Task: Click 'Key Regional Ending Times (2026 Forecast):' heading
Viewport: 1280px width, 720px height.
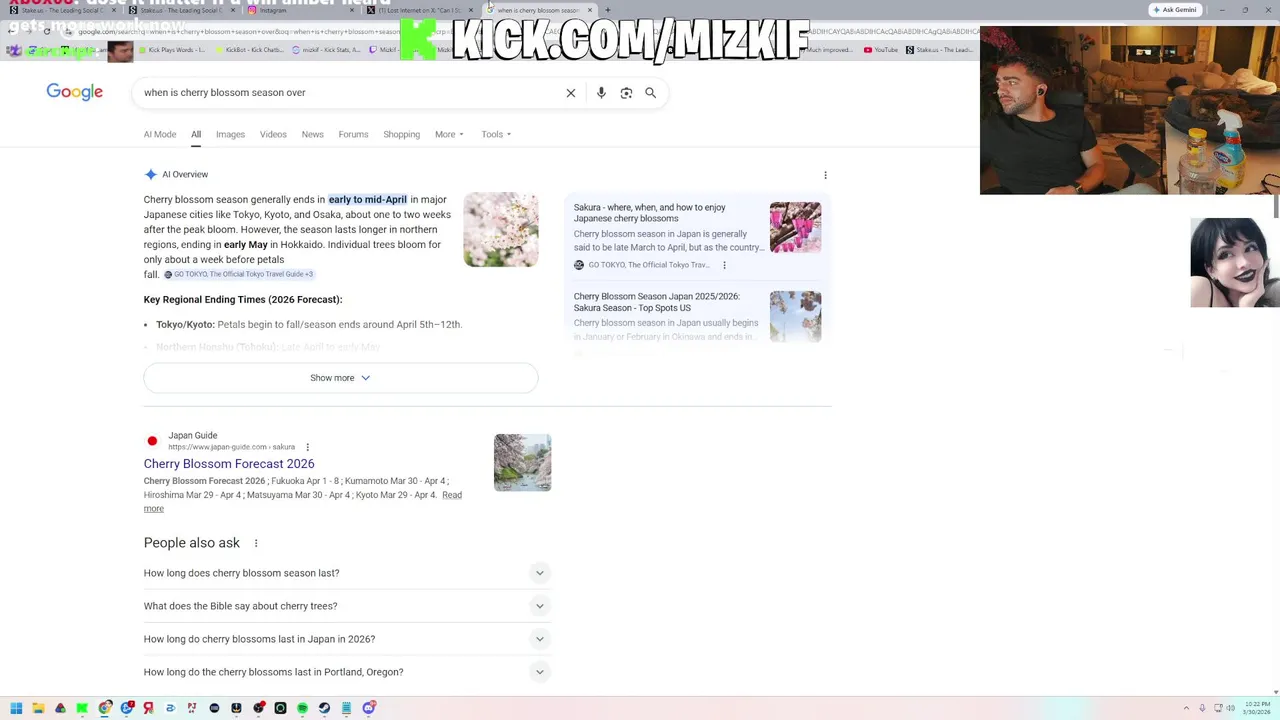Action: (x=243, y=300)
